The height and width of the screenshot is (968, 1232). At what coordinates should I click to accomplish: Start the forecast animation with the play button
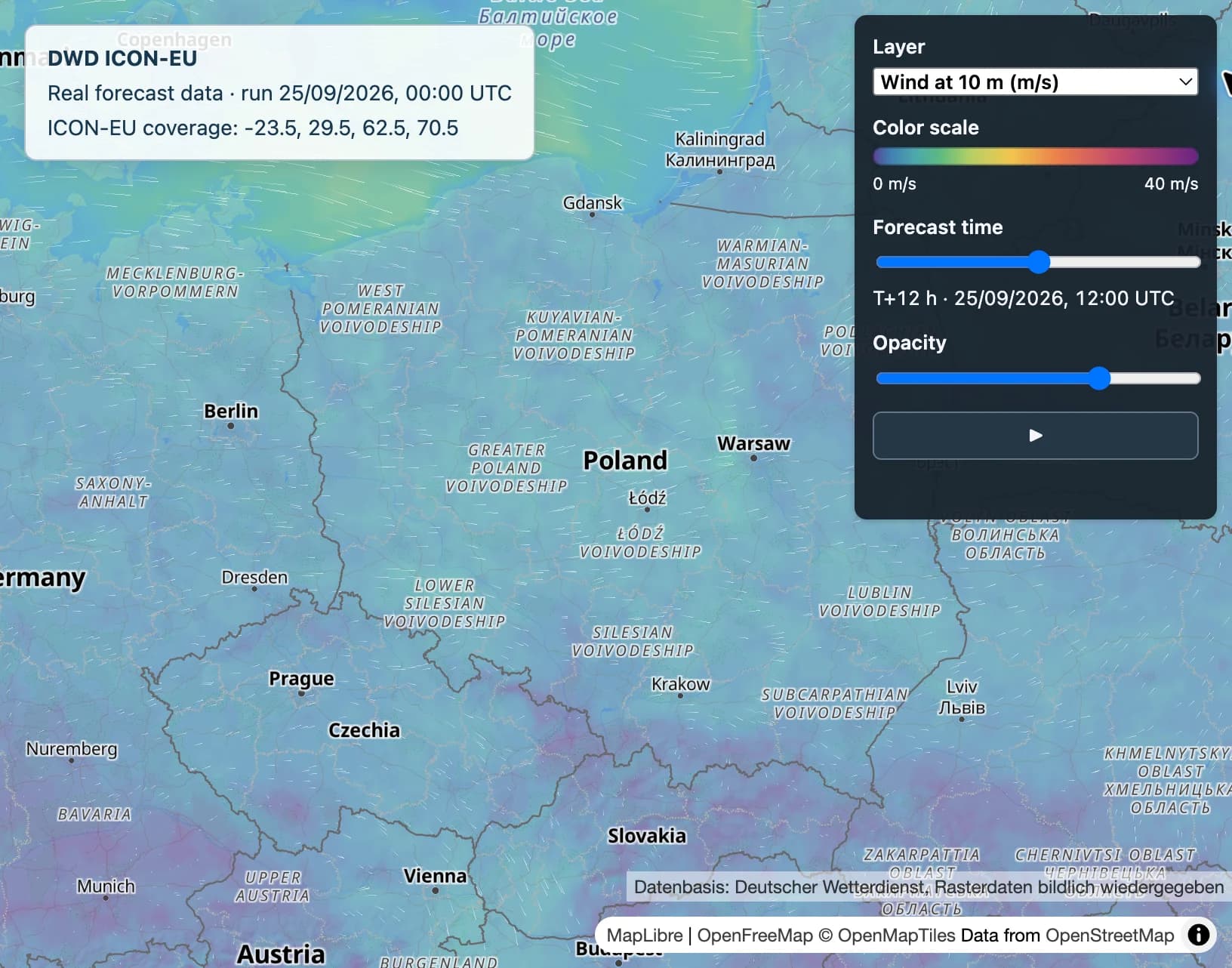click(1035, 436)
